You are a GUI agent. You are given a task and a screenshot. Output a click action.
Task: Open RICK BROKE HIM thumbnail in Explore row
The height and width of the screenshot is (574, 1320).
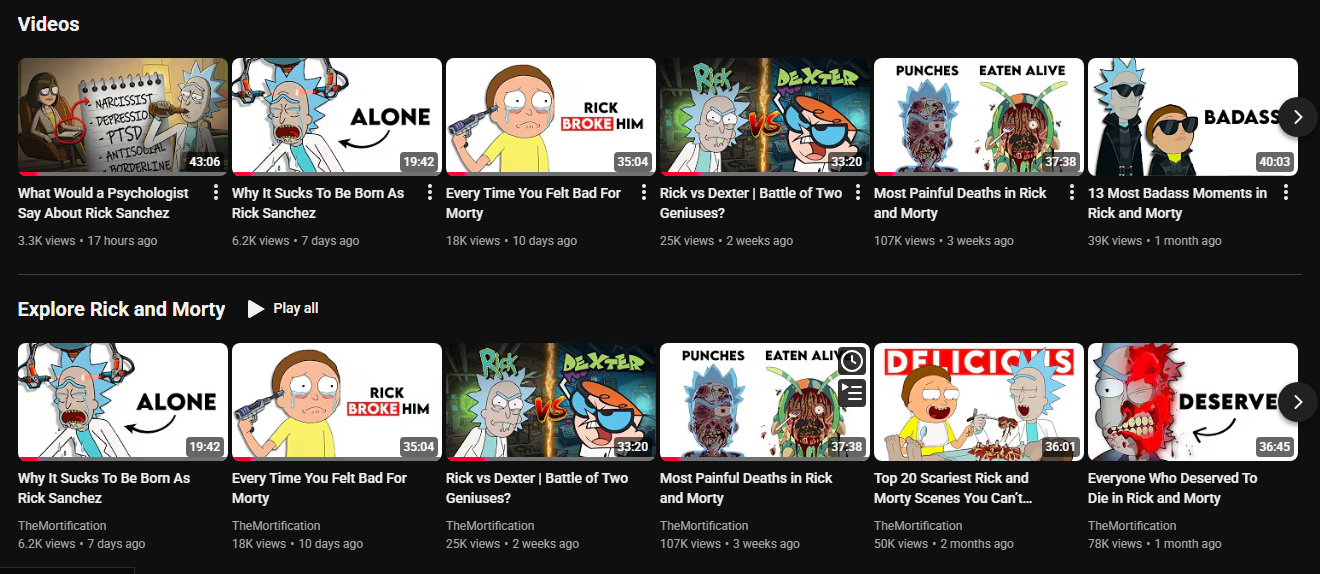[x=337, y=402]
